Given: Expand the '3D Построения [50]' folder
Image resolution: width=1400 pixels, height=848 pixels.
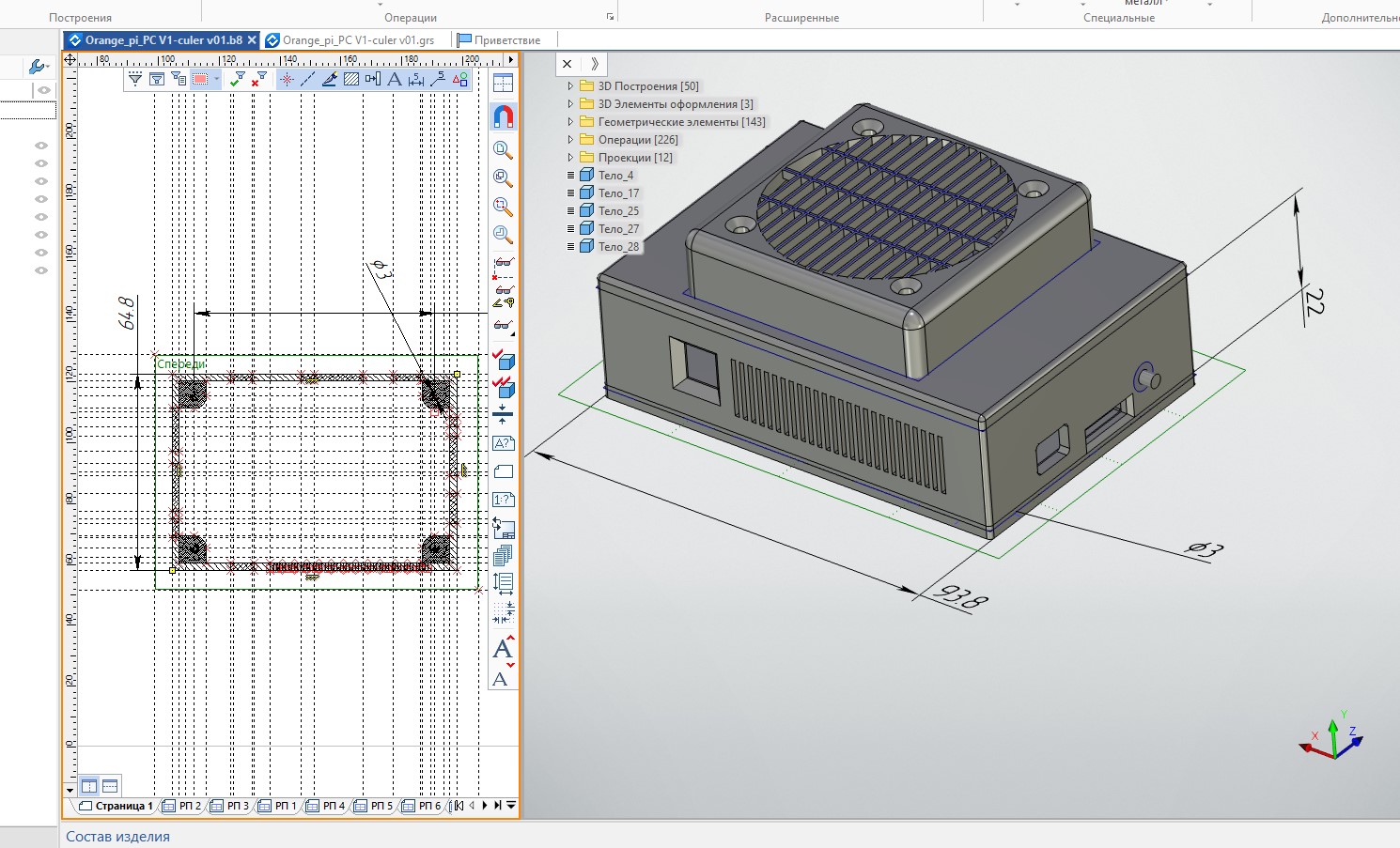Looking at the screenshot, I should click(x=570, y=86).
